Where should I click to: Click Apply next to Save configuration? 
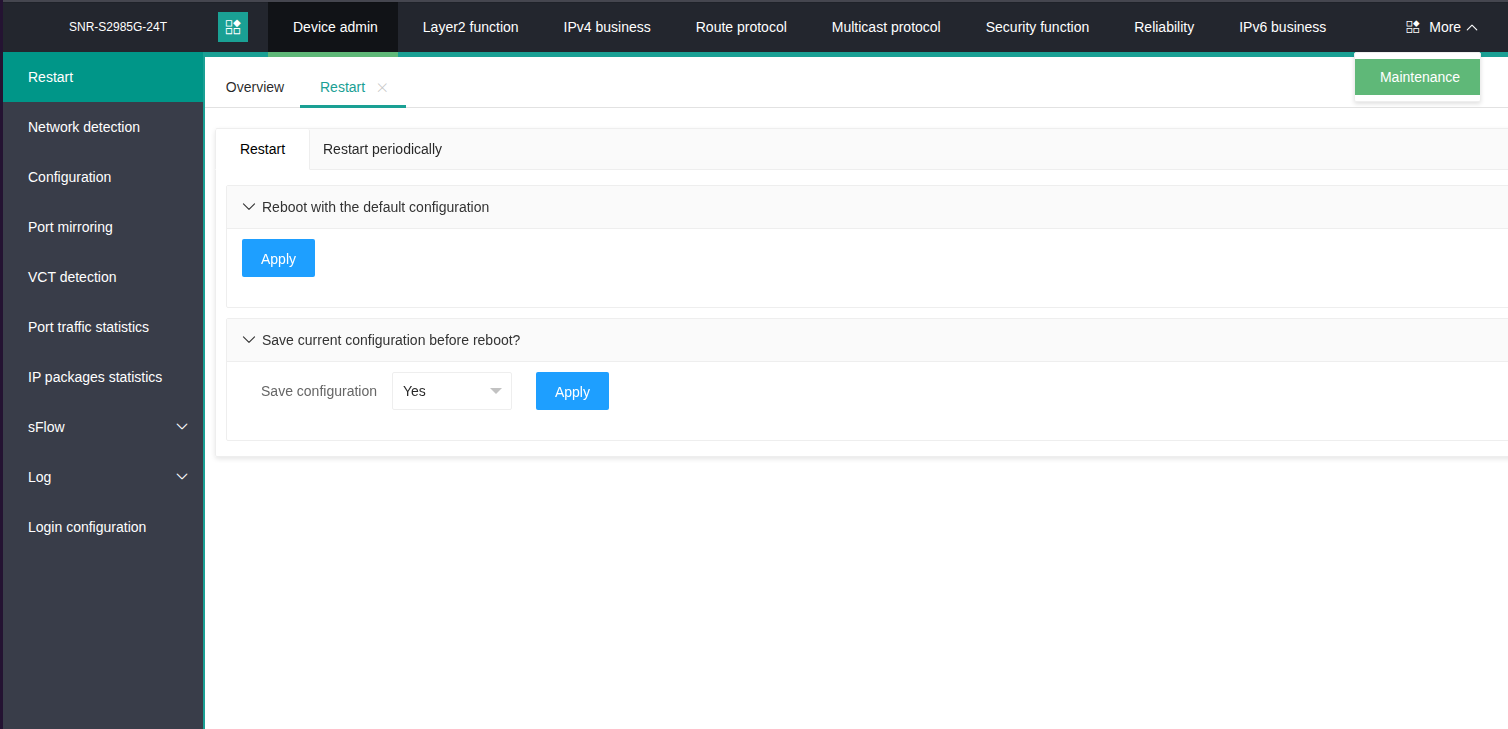[x=572, y=391]
